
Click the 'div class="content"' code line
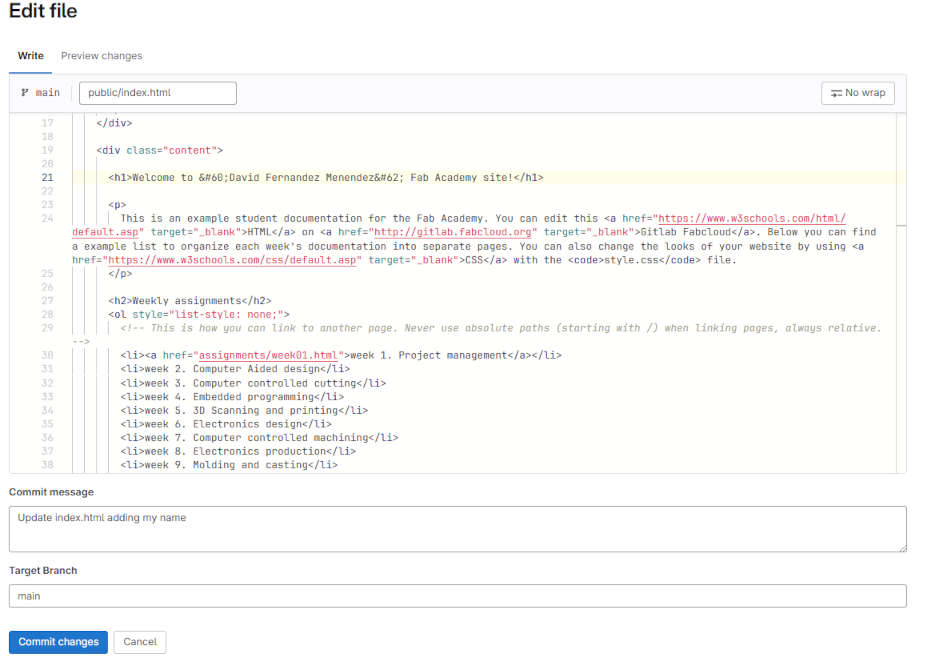[160, 150]
